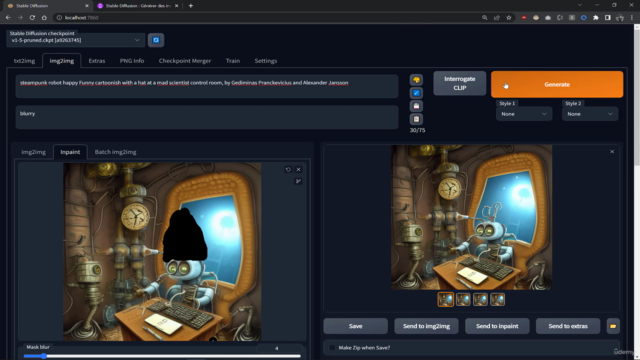Click into the positive prompt text box

tap(207, 86)
